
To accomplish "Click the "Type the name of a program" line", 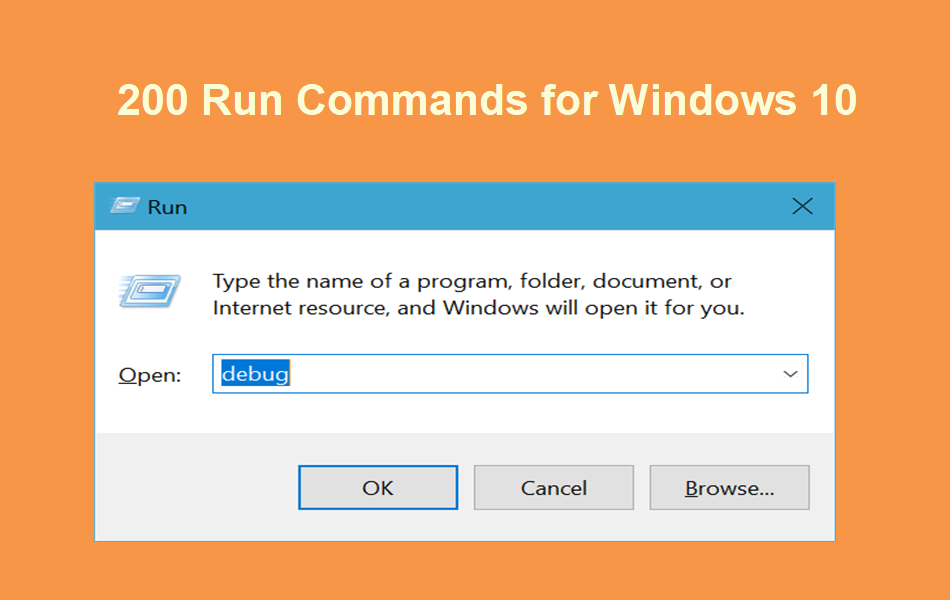I will 472,281.
